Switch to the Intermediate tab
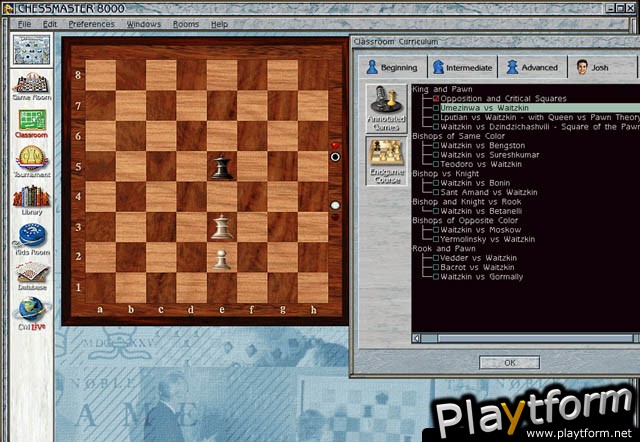The height and width of the screenshot is (442, 640). tap(462, 67)
